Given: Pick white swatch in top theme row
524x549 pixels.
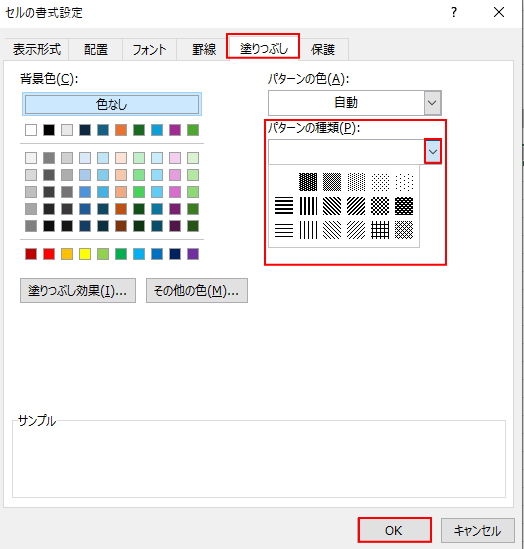Looking at the screenshot, I should tap(31, 130).
